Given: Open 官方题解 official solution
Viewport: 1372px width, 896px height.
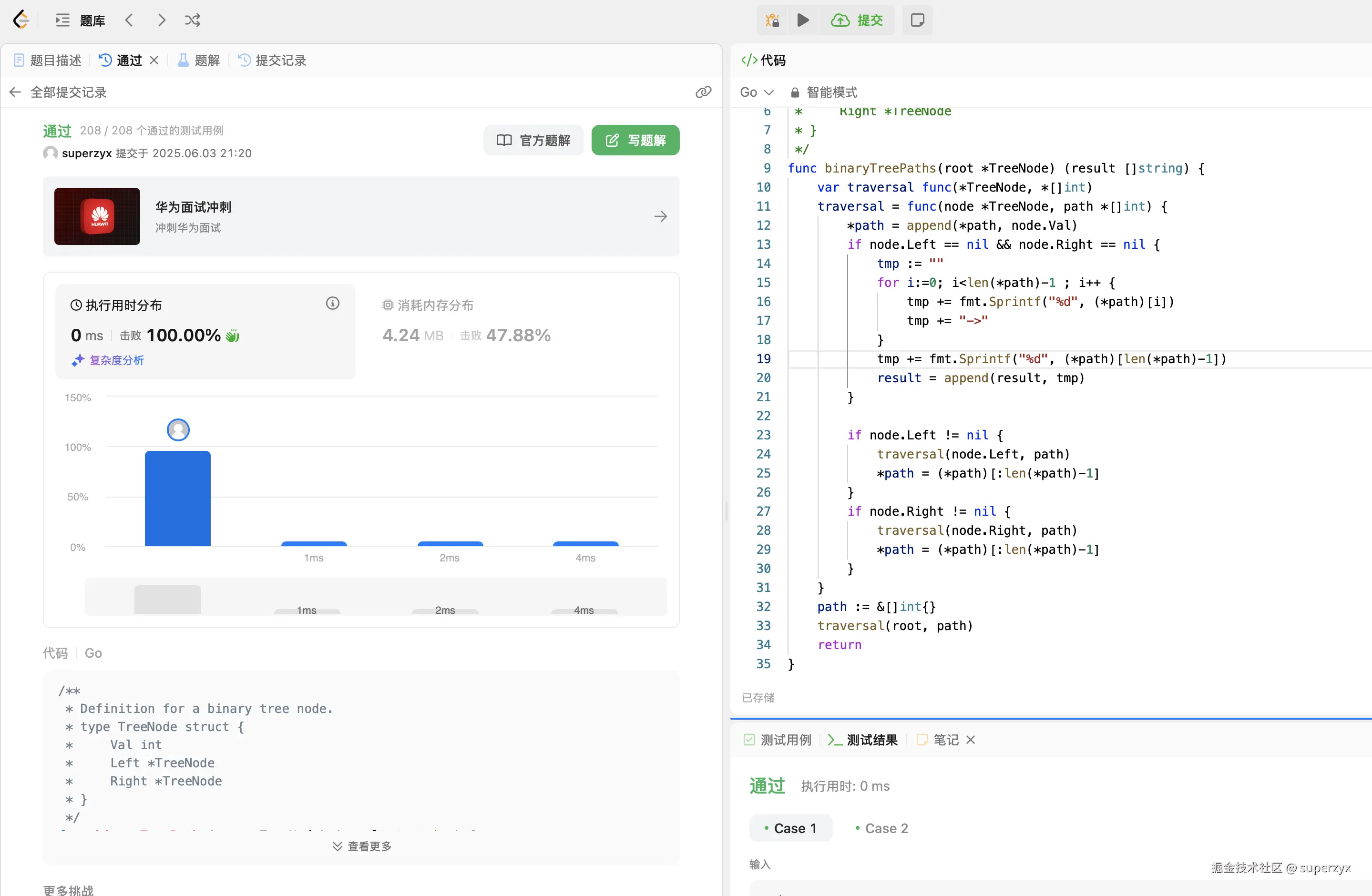Looking at the screenshot, I should coord(533,140).
